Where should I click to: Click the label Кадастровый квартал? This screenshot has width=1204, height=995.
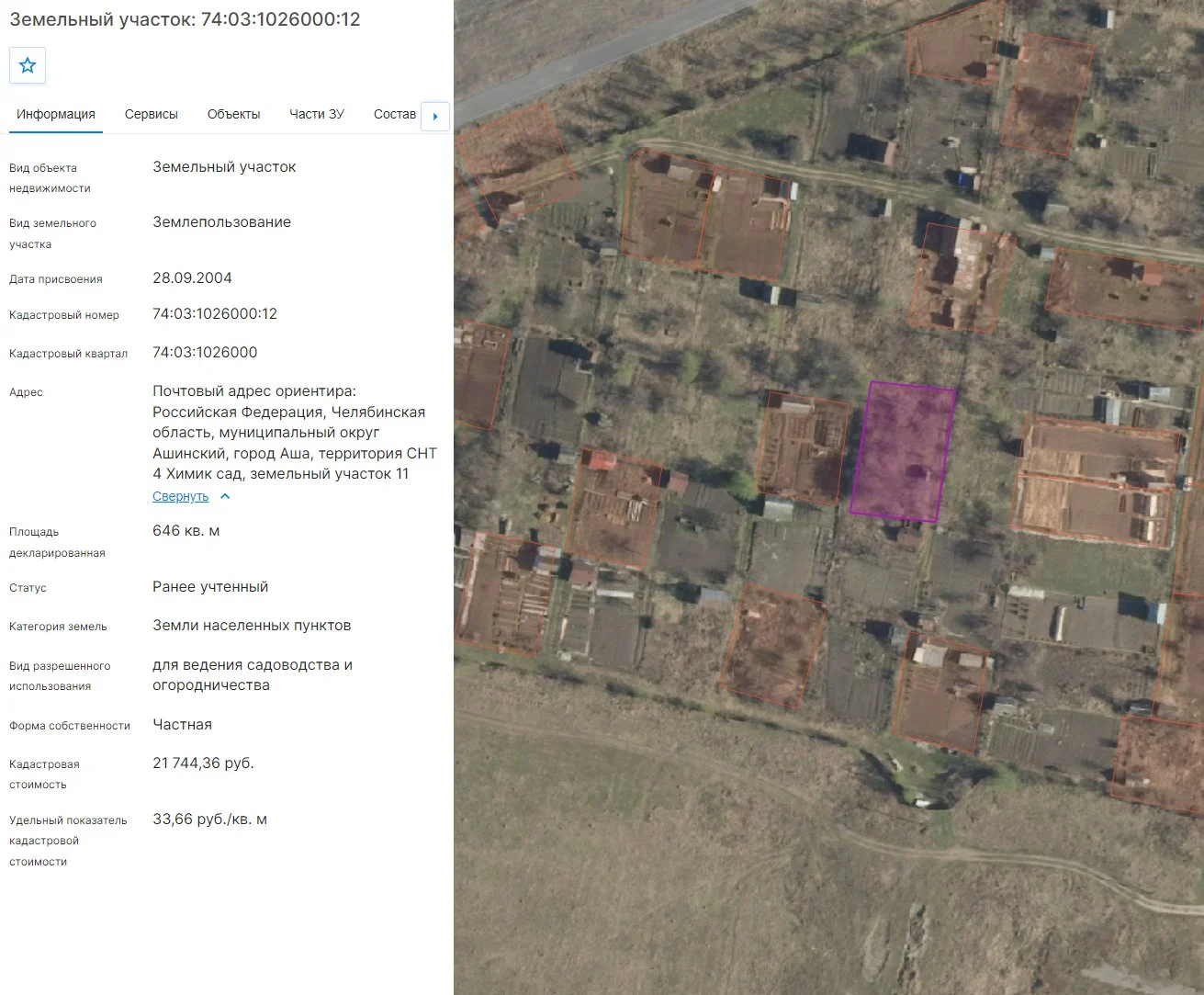pos(69,354)
